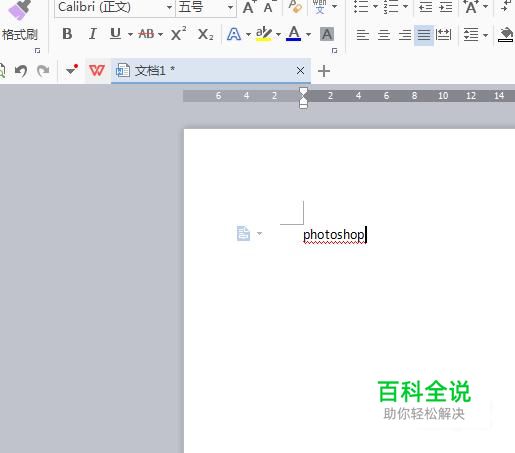Apply blue font color
Image resolution: width=515 pixels, height=453 pixels.
pyautogui.click(x=294, y=34)
